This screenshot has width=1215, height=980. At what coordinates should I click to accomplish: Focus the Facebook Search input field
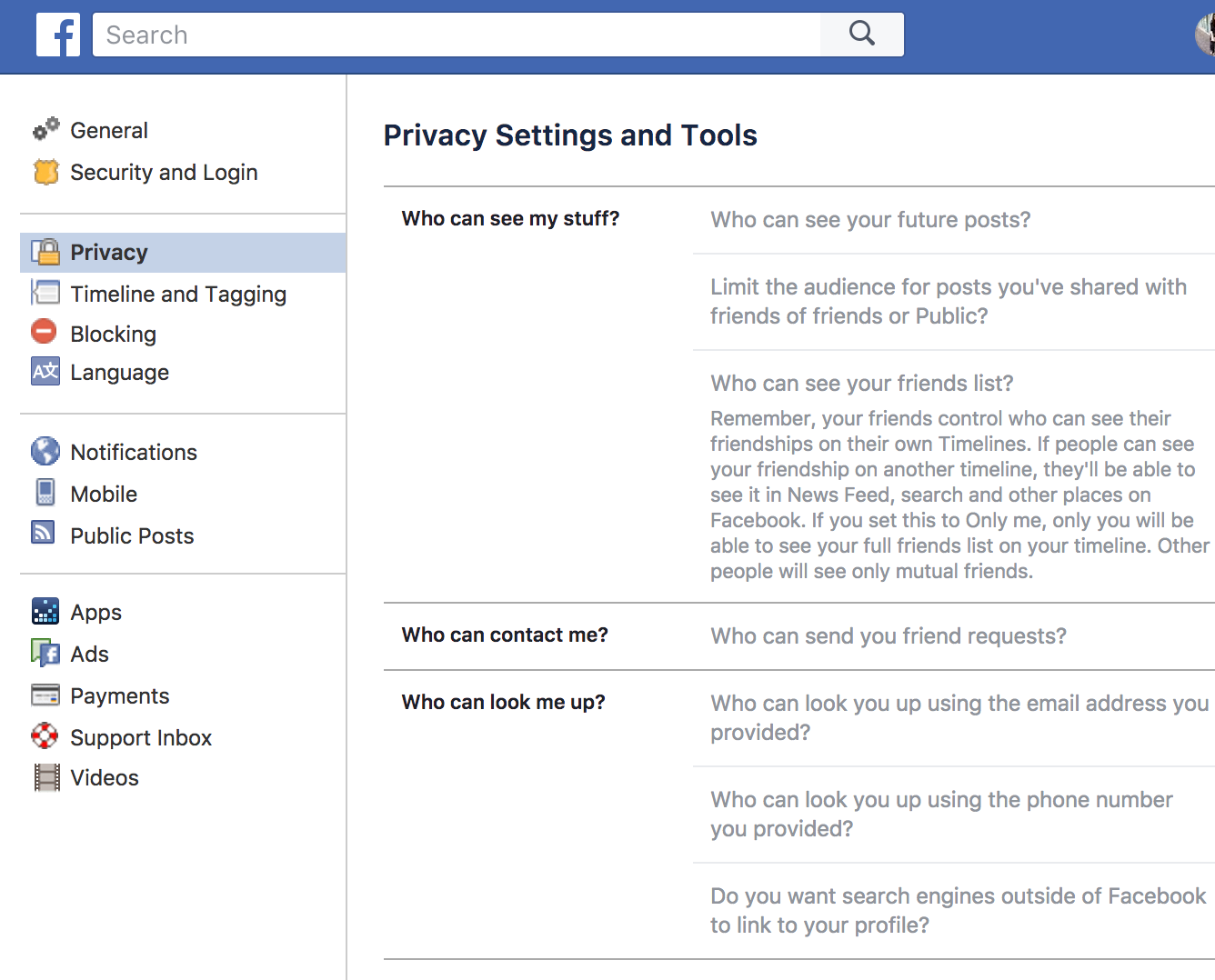tap(457, 35)
